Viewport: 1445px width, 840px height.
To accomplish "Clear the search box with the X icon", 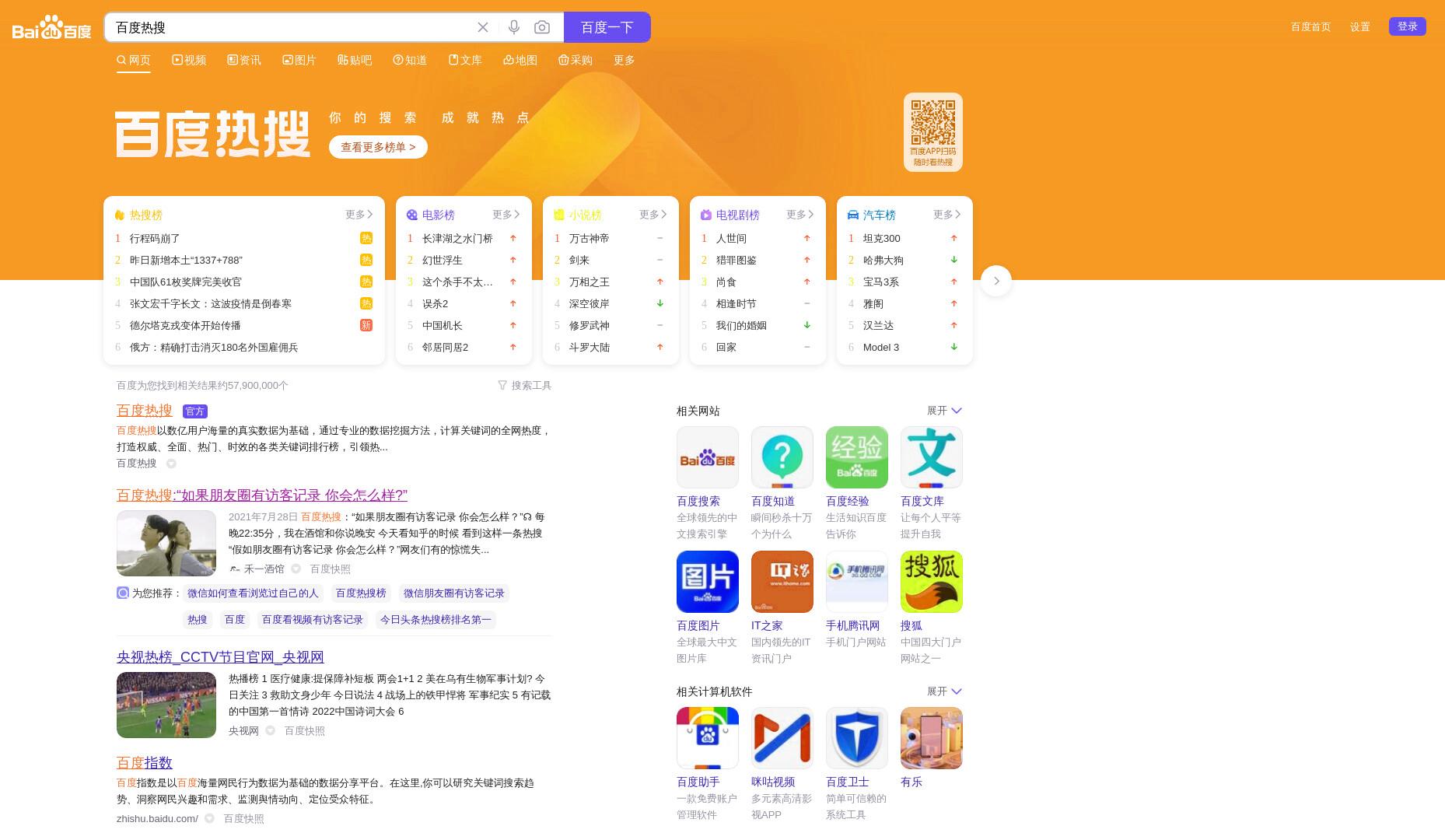I will point(483,27).
